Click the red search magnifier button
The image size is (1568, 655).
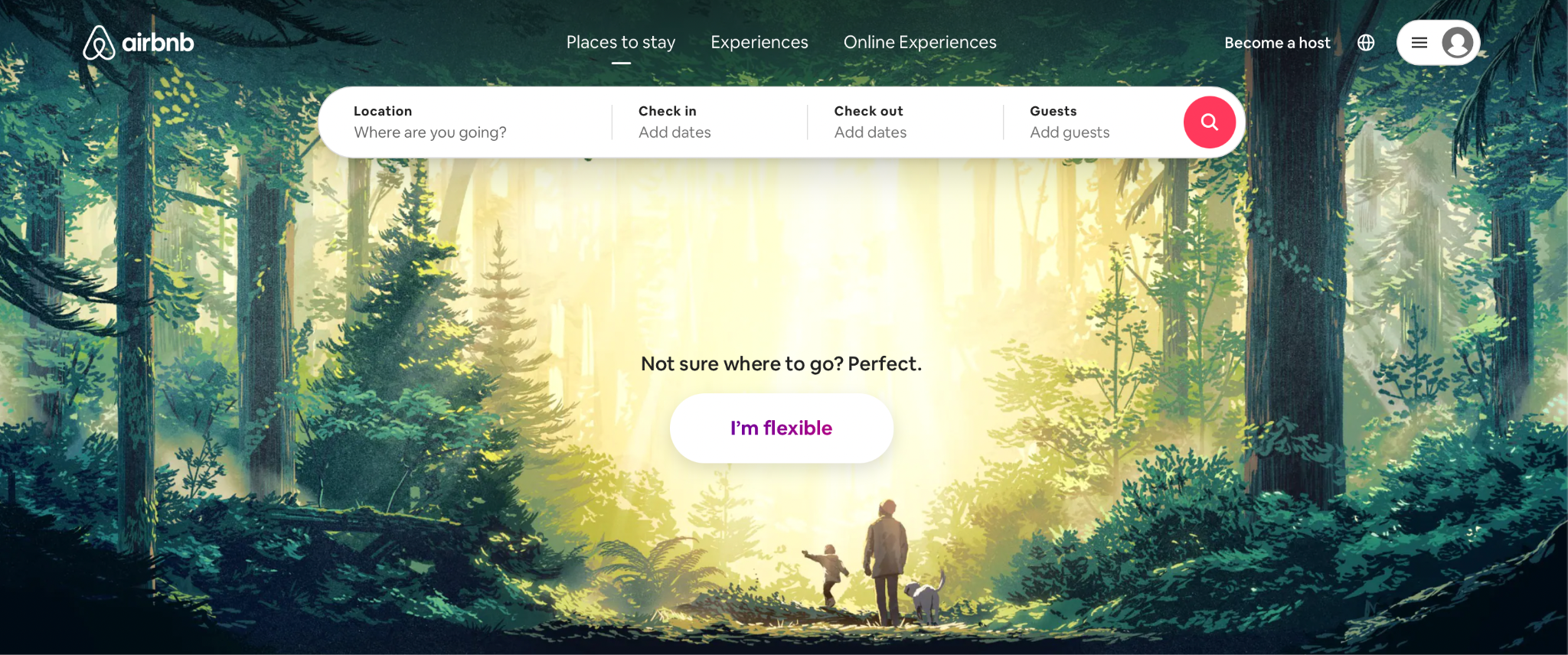pos(1210,122)
